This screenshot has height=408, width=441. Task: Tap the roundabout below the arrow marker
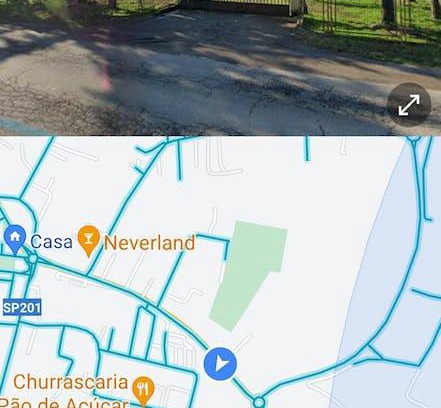click(259, 402)
